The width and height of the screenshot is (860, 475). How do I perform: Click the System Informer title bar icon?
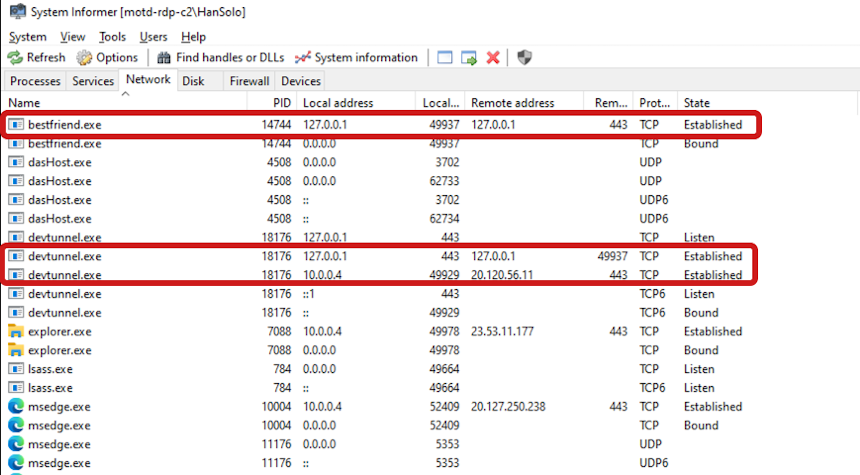[18, 11]
